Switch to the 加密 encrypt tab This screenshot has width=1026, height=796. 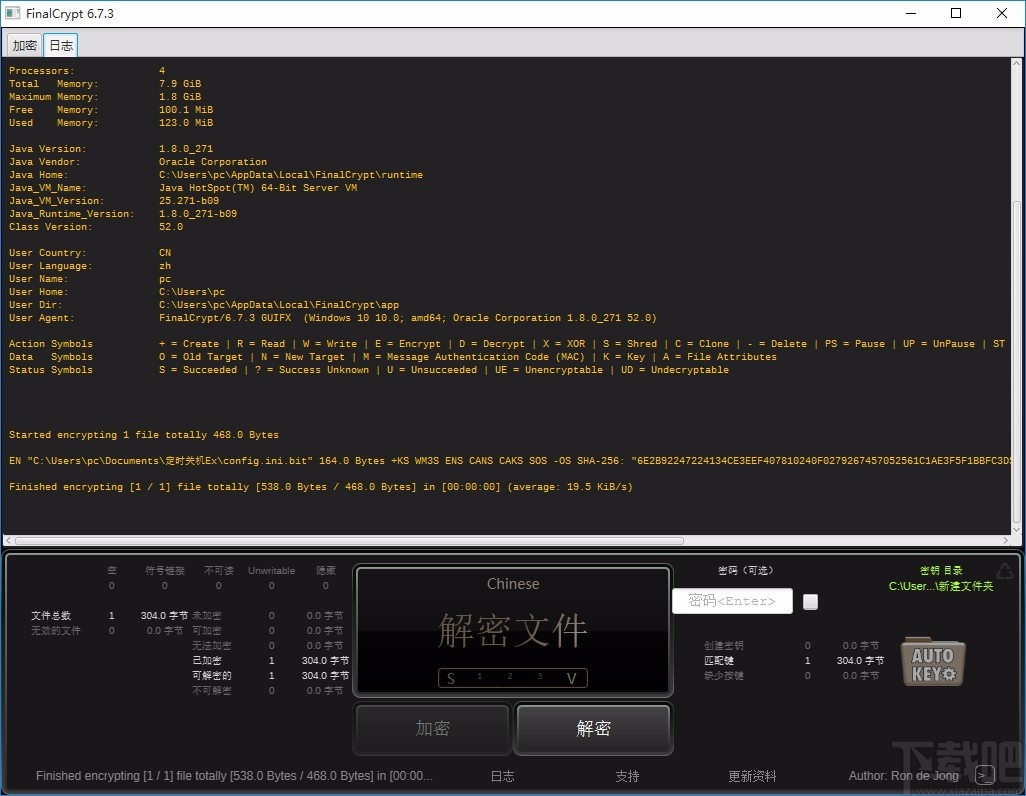(23, 44)
